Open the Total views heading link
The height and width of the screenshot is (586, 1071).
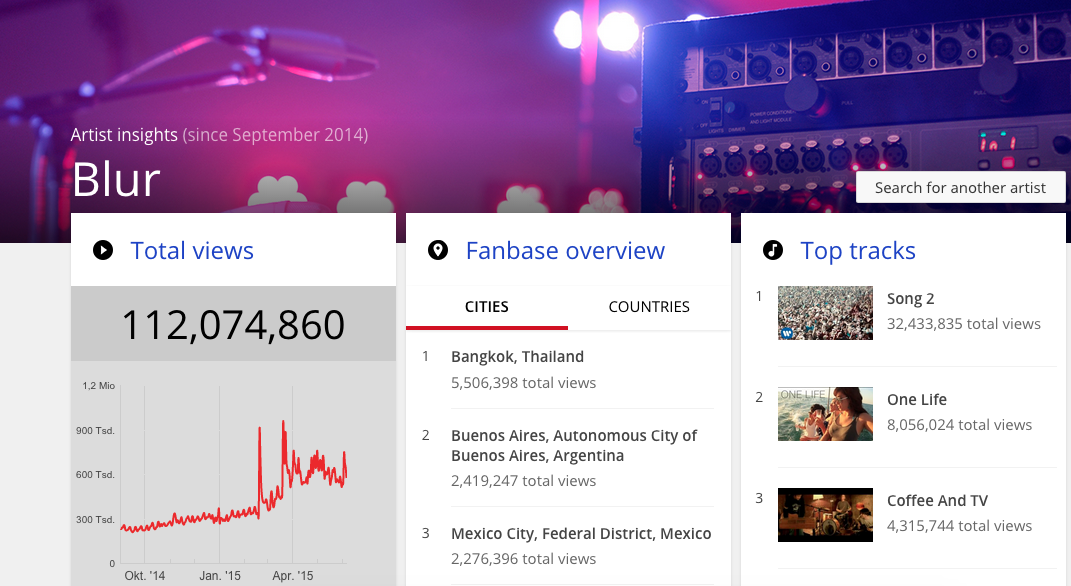coord(192,251)
